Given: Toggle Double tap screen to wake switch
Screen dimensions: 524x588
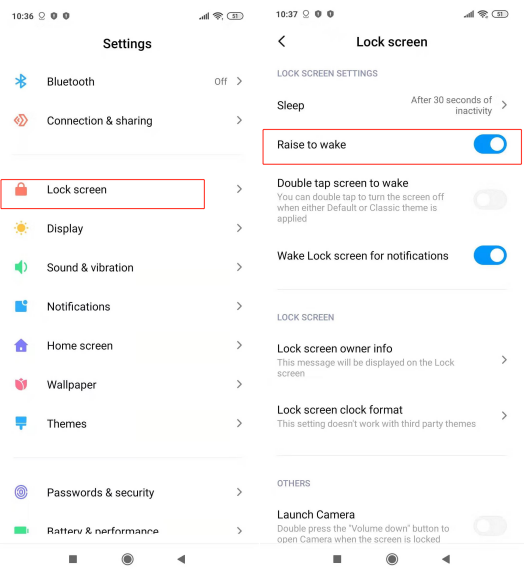Looking at the screenshot, I should [490, 200].
